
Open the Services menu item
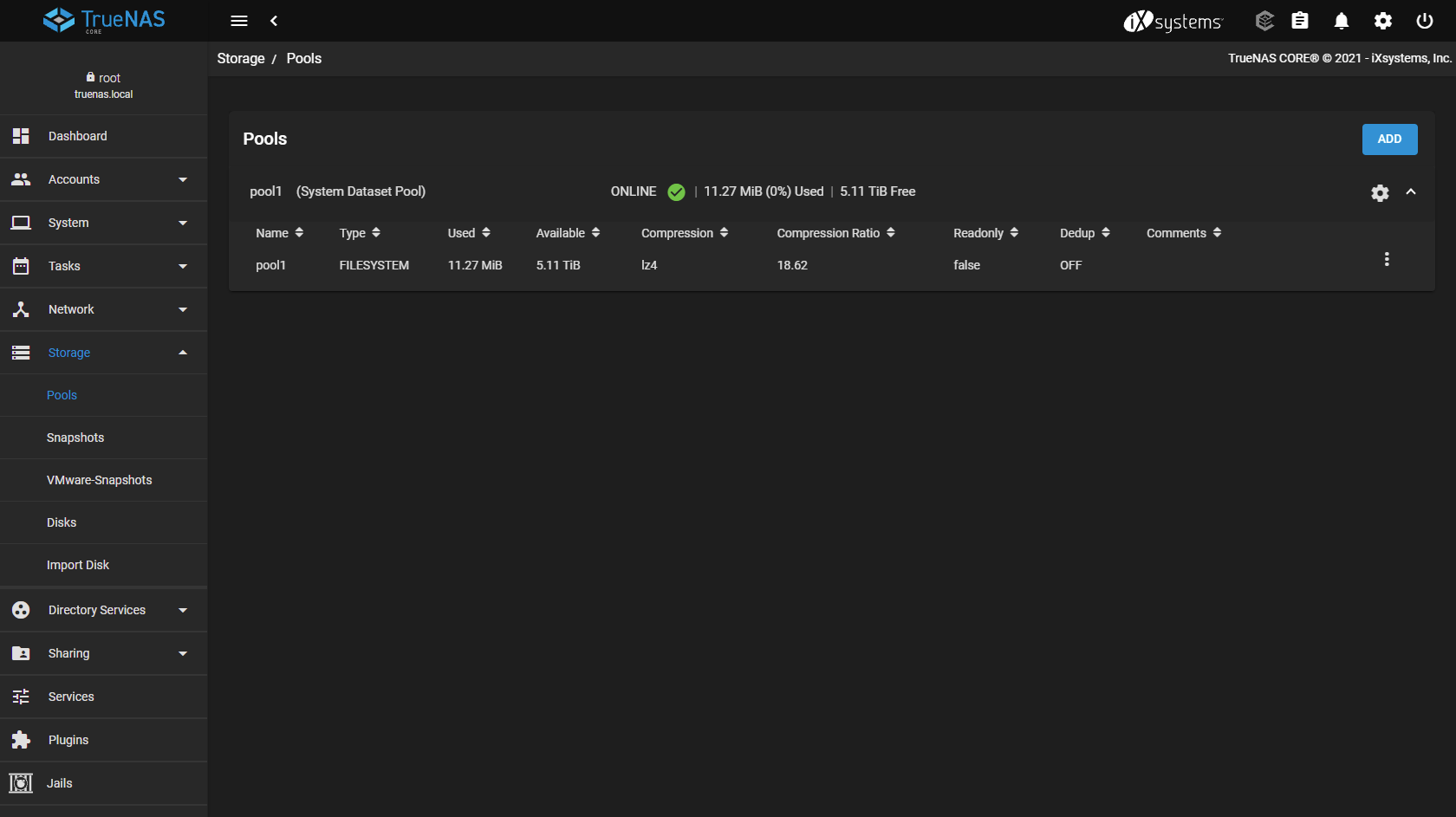[x=104, y=697]
